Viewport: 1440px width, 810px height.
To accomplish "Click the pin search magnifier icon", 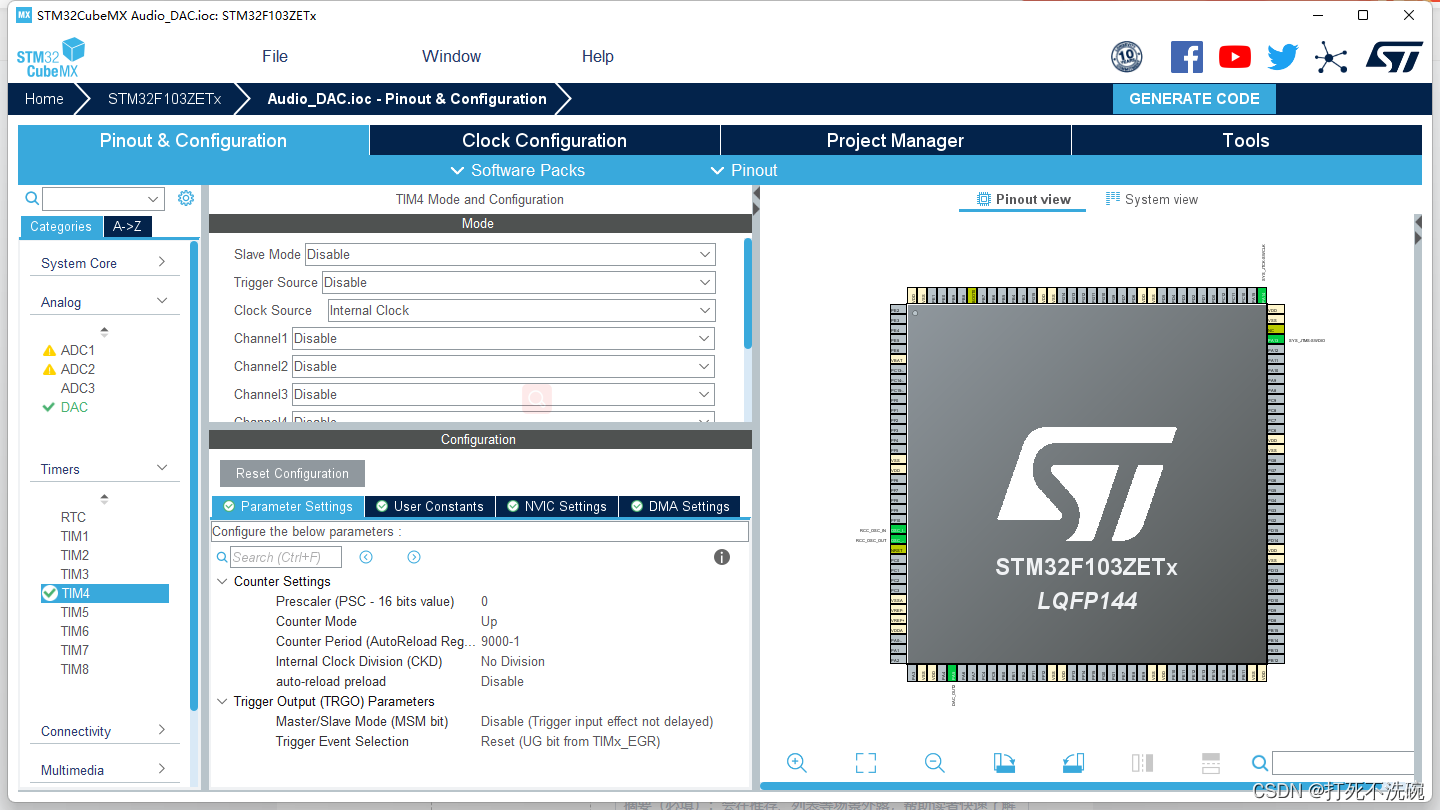I will [x=1260, y=763].
